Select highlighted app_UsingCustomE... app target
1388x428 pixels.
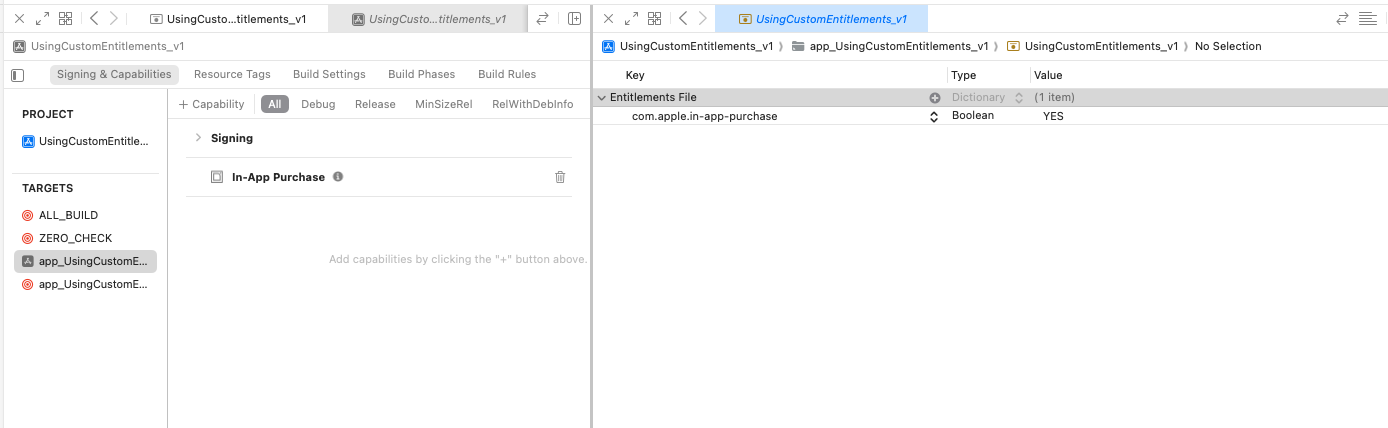point(86,261)
